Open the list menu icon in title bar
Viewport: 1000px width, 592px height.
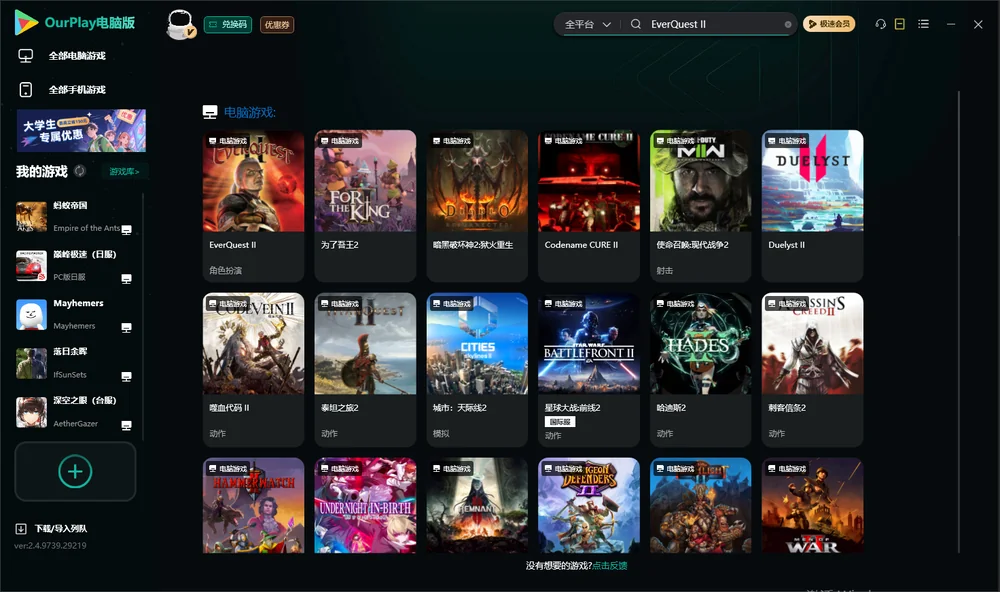(x=923, y=24)
